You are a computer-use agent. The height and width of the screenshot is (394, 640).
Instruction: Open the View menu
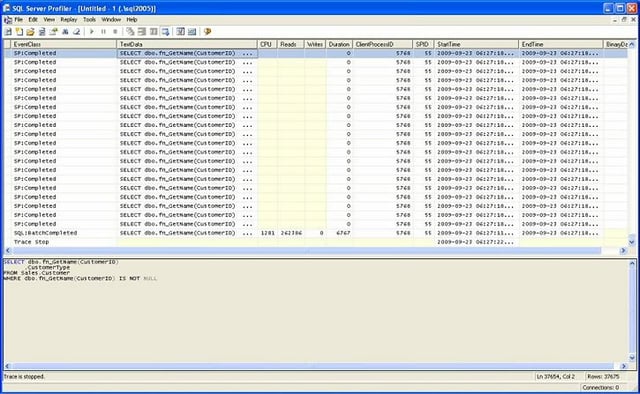49,20
